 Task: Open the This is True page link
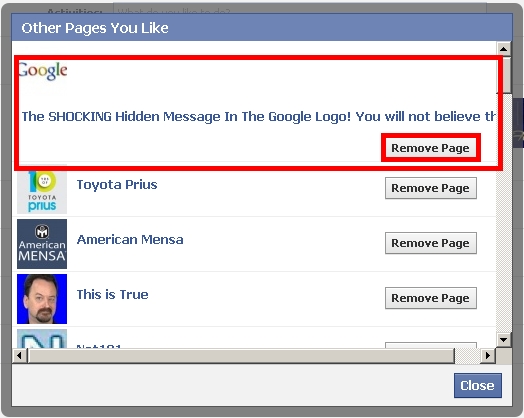(x=112, y=294)
